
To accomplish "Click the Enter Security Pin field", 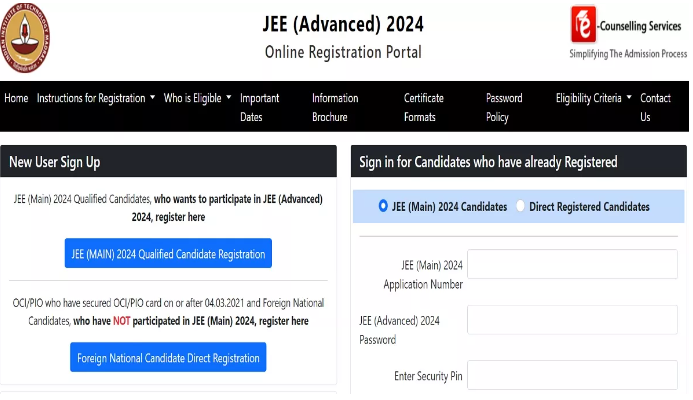I will 572,376.
